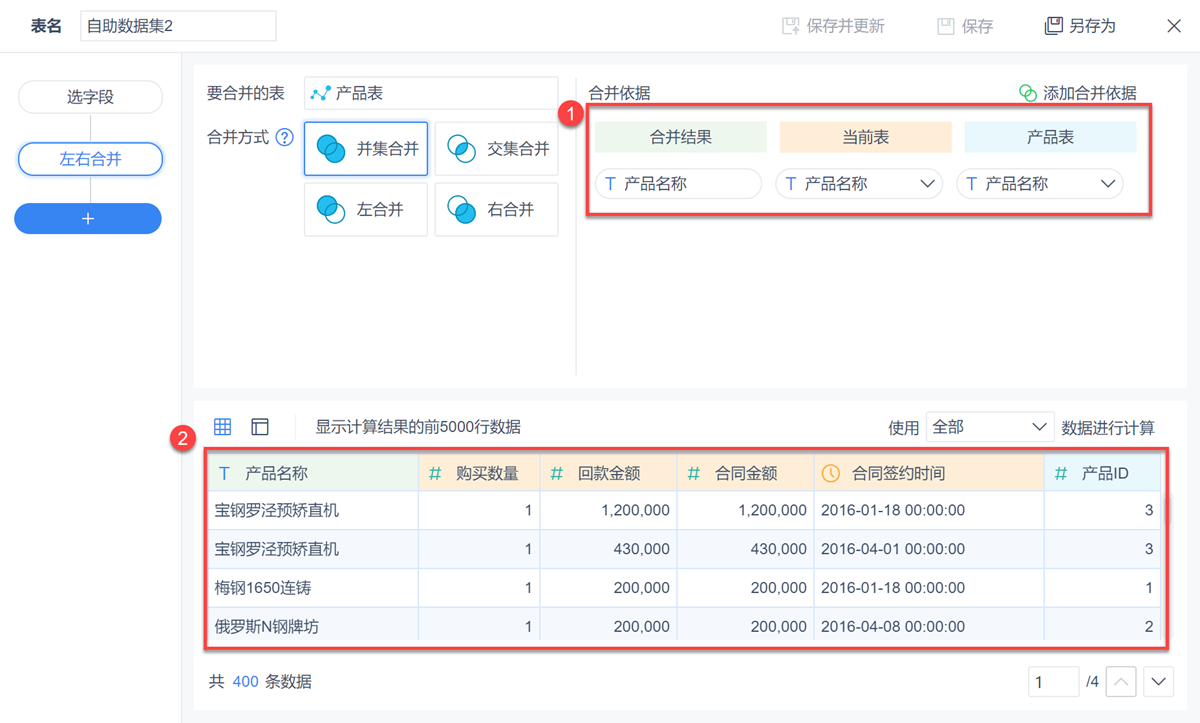Click clock icon of 合同签约时间 column

(x=831, y=474)
